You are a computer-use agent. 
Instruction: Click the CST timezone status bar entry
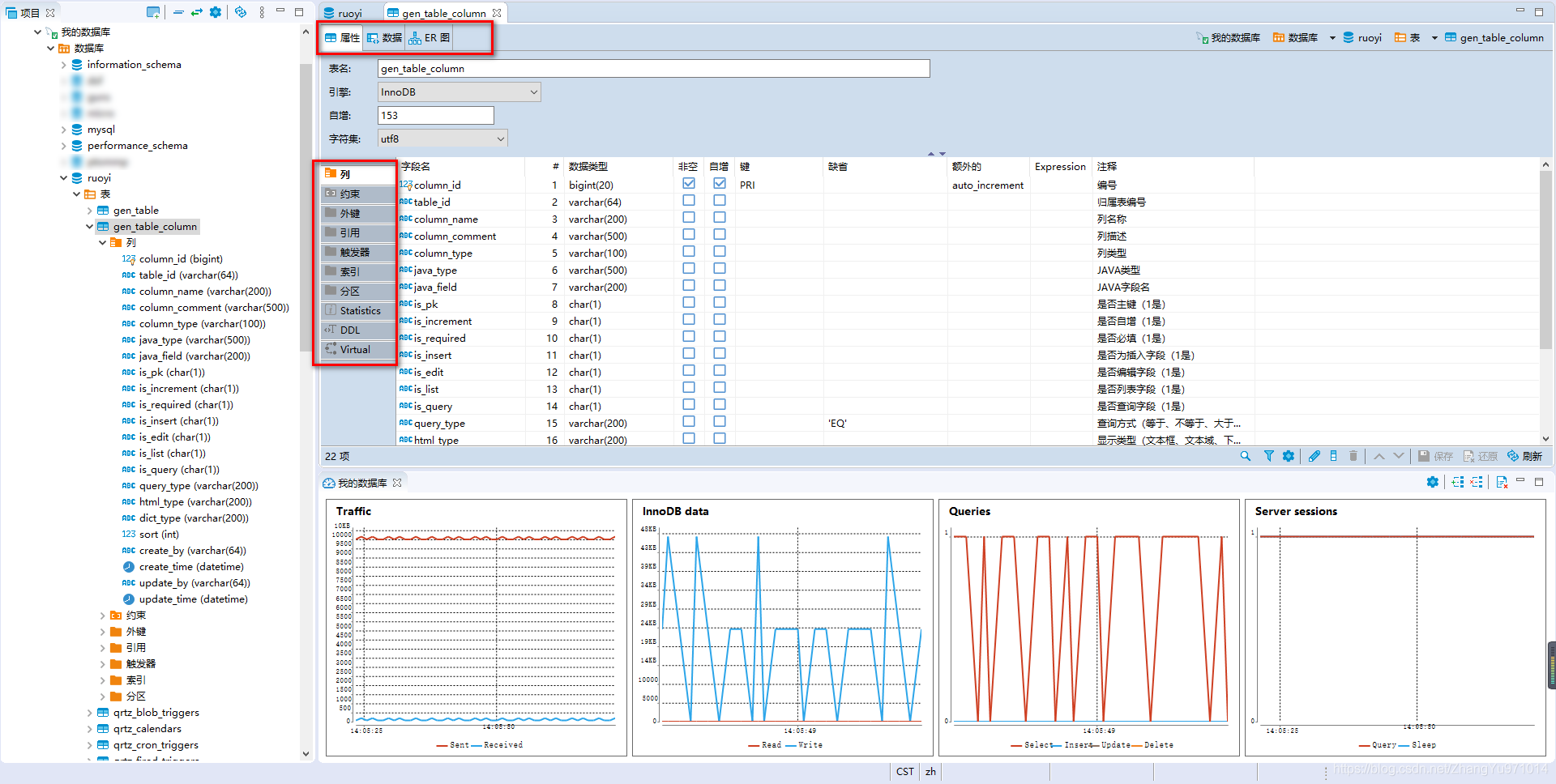[x=905, y=772]
